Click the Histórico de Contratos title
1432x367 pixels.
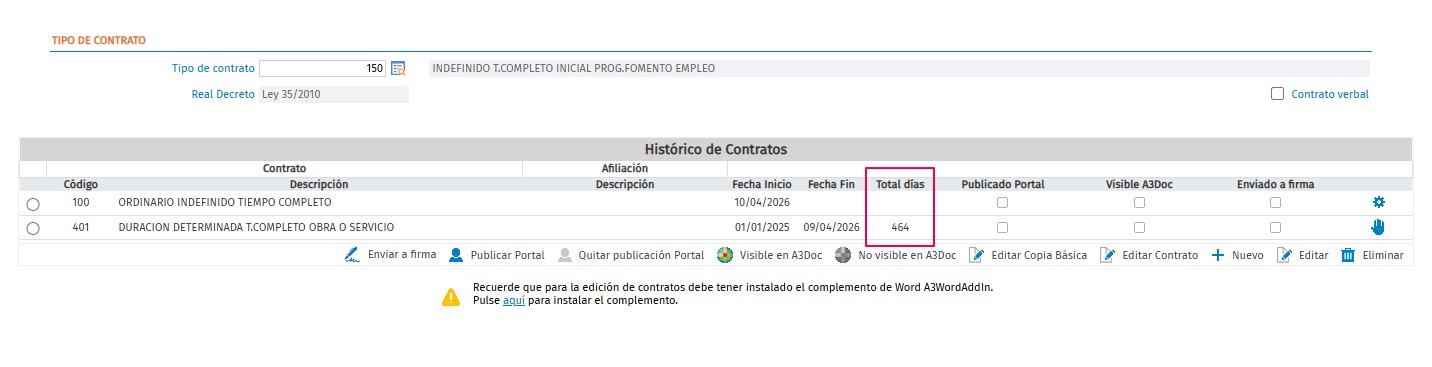[715, 149]
